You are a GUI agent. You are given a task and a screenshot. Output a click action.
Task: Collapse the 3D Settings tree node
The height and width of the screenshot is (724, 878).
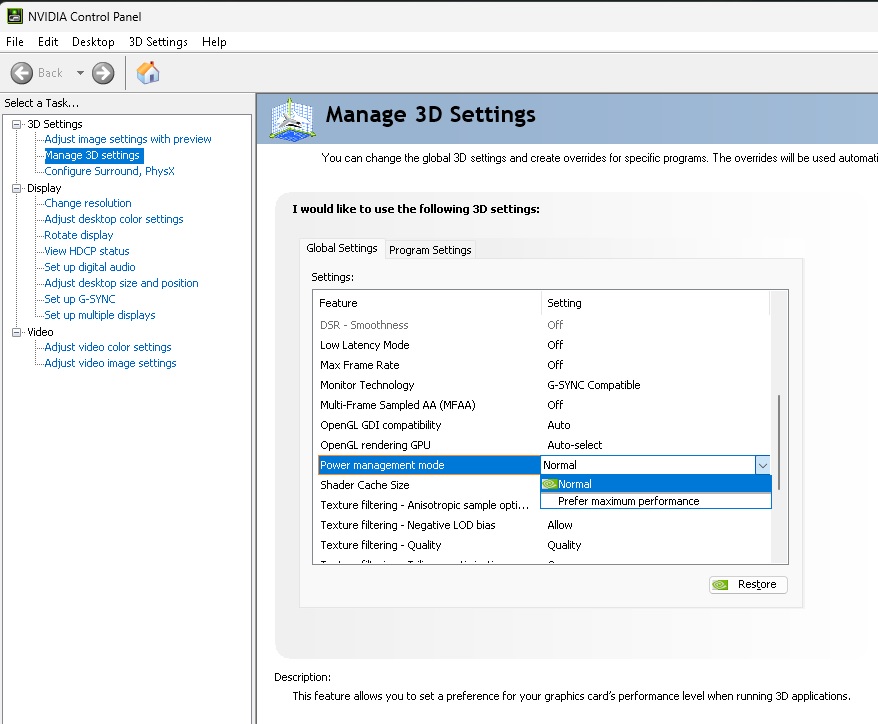(x=17, y=124)
